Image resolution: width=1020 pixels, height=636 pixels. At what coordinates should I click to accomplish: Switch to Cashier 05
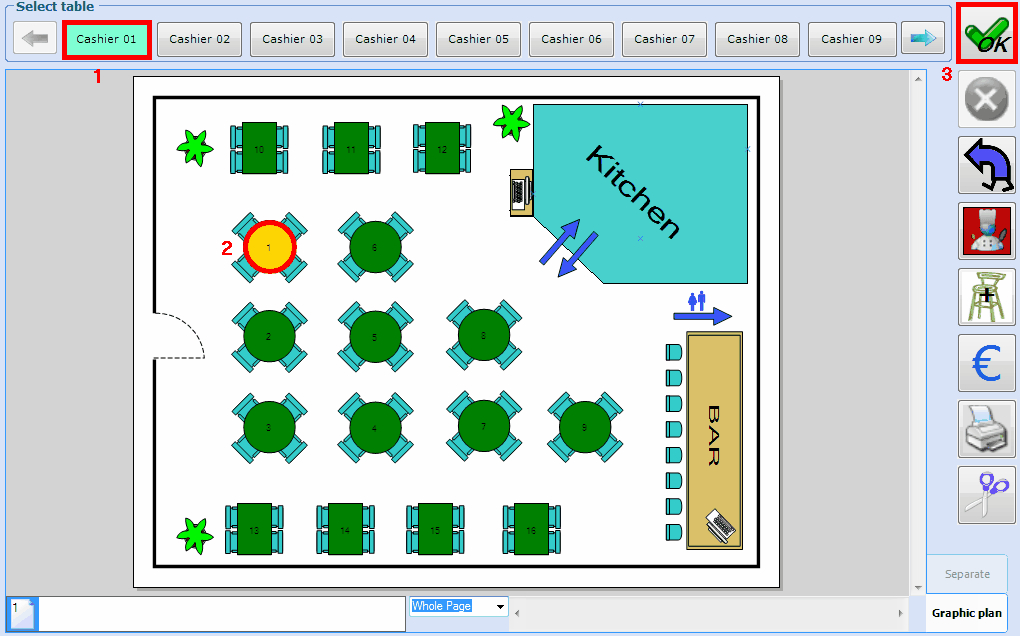[x=478, y=39]
